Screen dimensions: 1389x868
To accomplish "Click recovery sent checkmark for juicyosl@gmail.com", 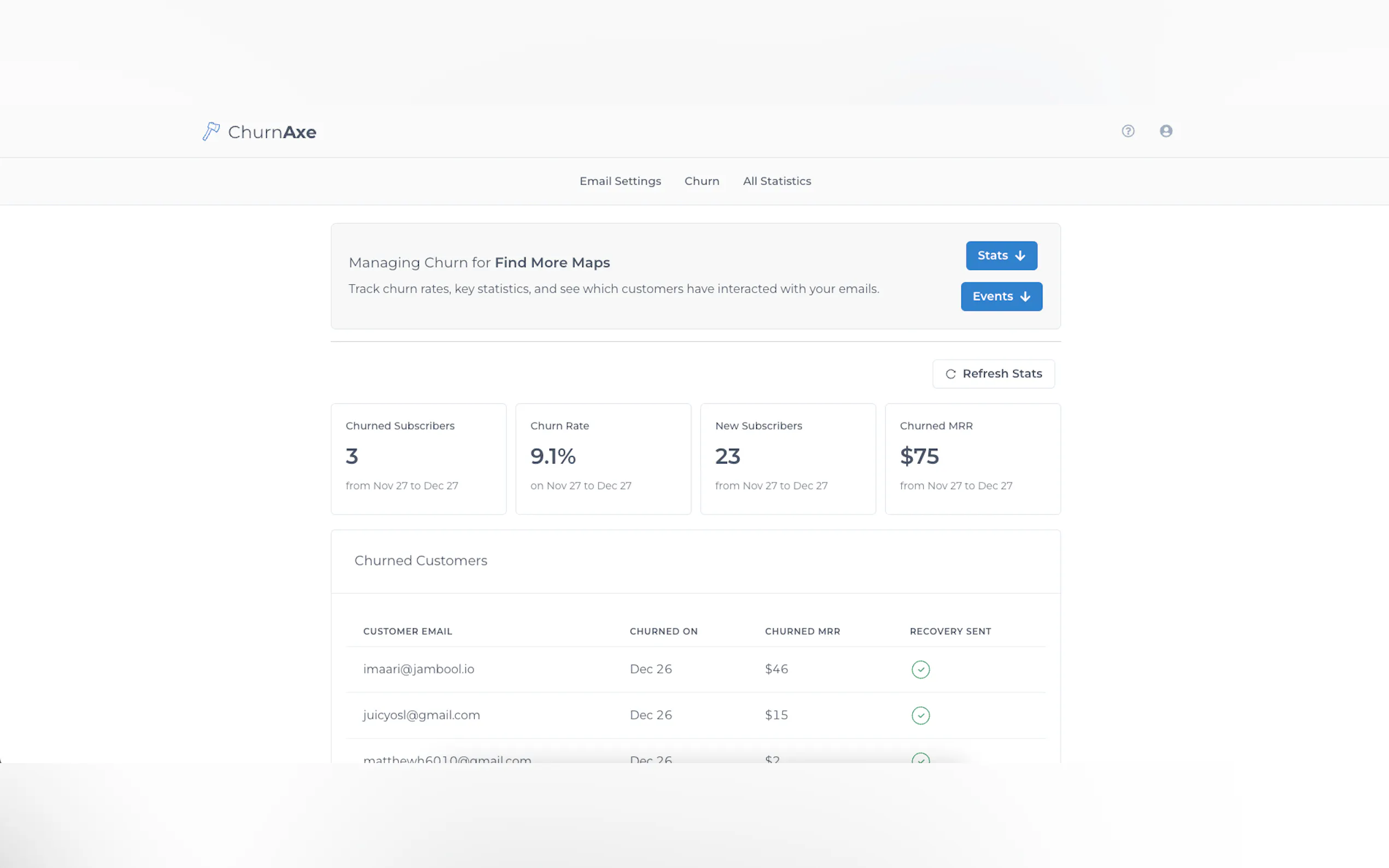I will pos(920,715).
